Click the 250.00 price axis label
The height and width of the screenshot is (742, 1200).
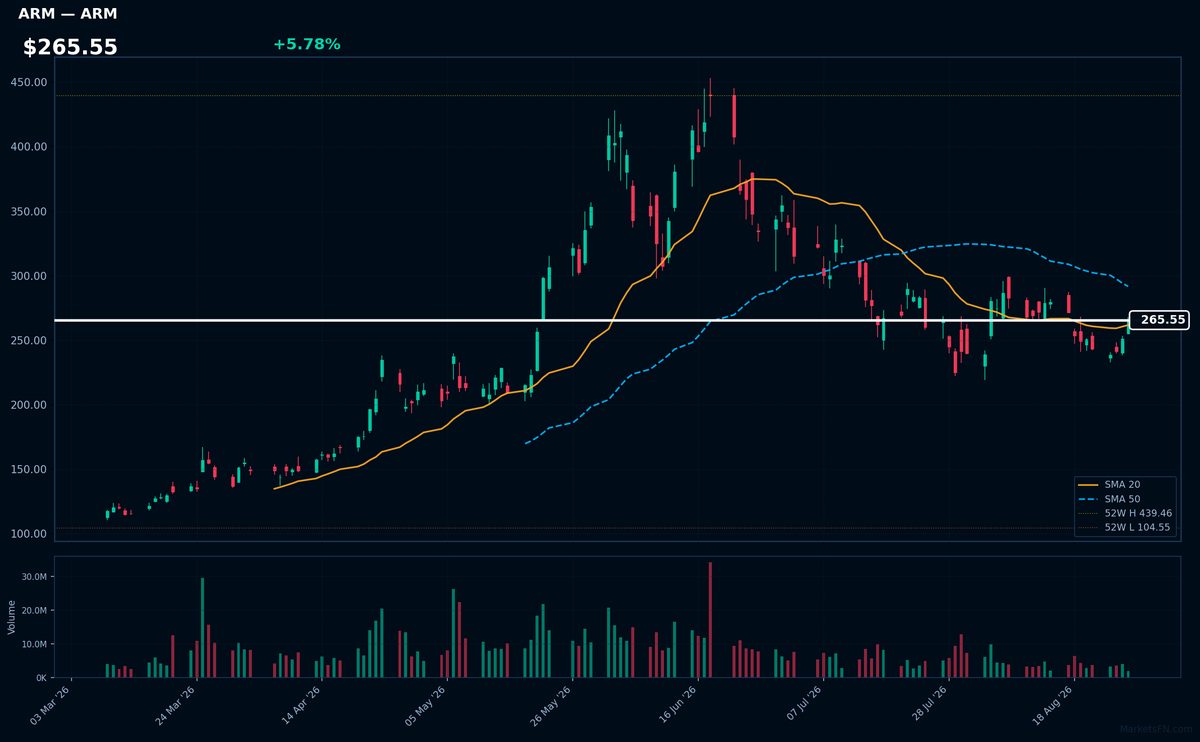pos(29,340)
